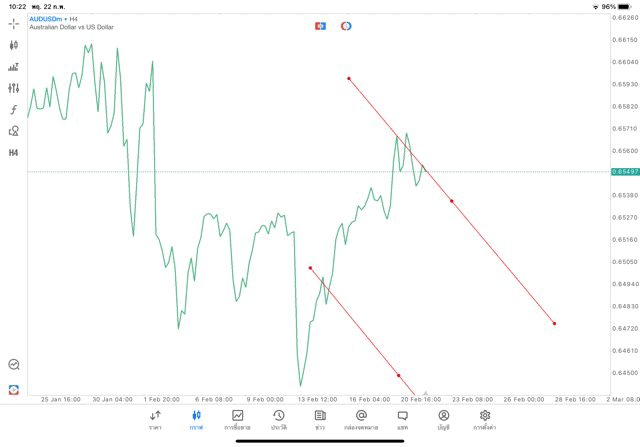Open the indicators function icon
Image resolution: width=640 pixels, height=447 pixels.
(13, 109)
